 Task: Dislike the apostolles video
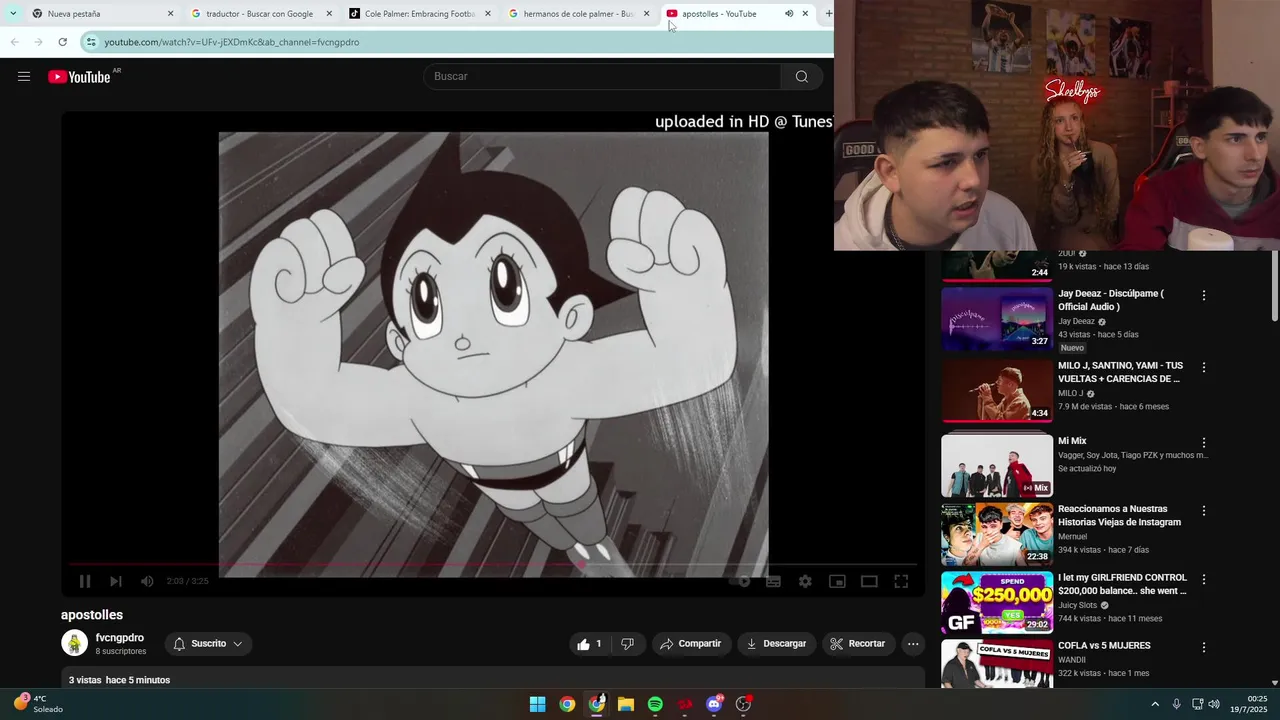628,644
